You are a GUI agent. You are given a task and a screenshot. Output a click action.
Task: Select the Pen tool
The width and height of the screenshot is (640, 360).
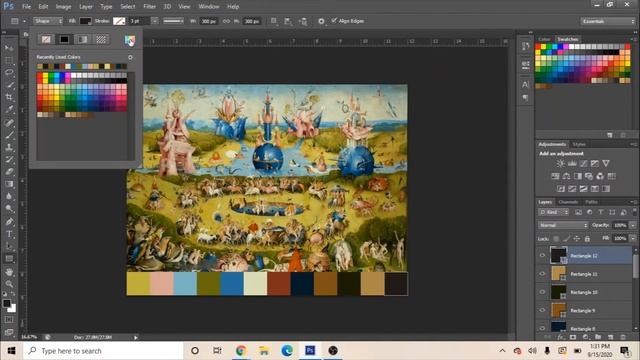[x=9, y=222]
